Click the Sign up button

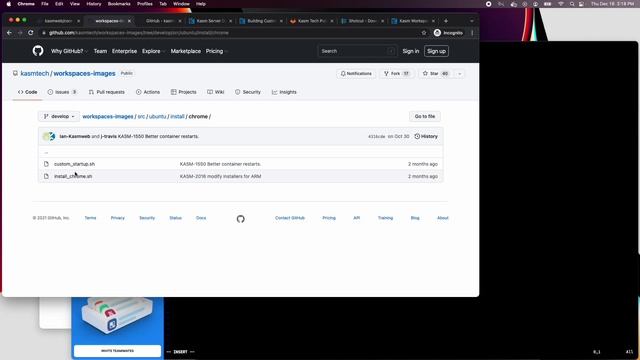click(x=436, y=51)
